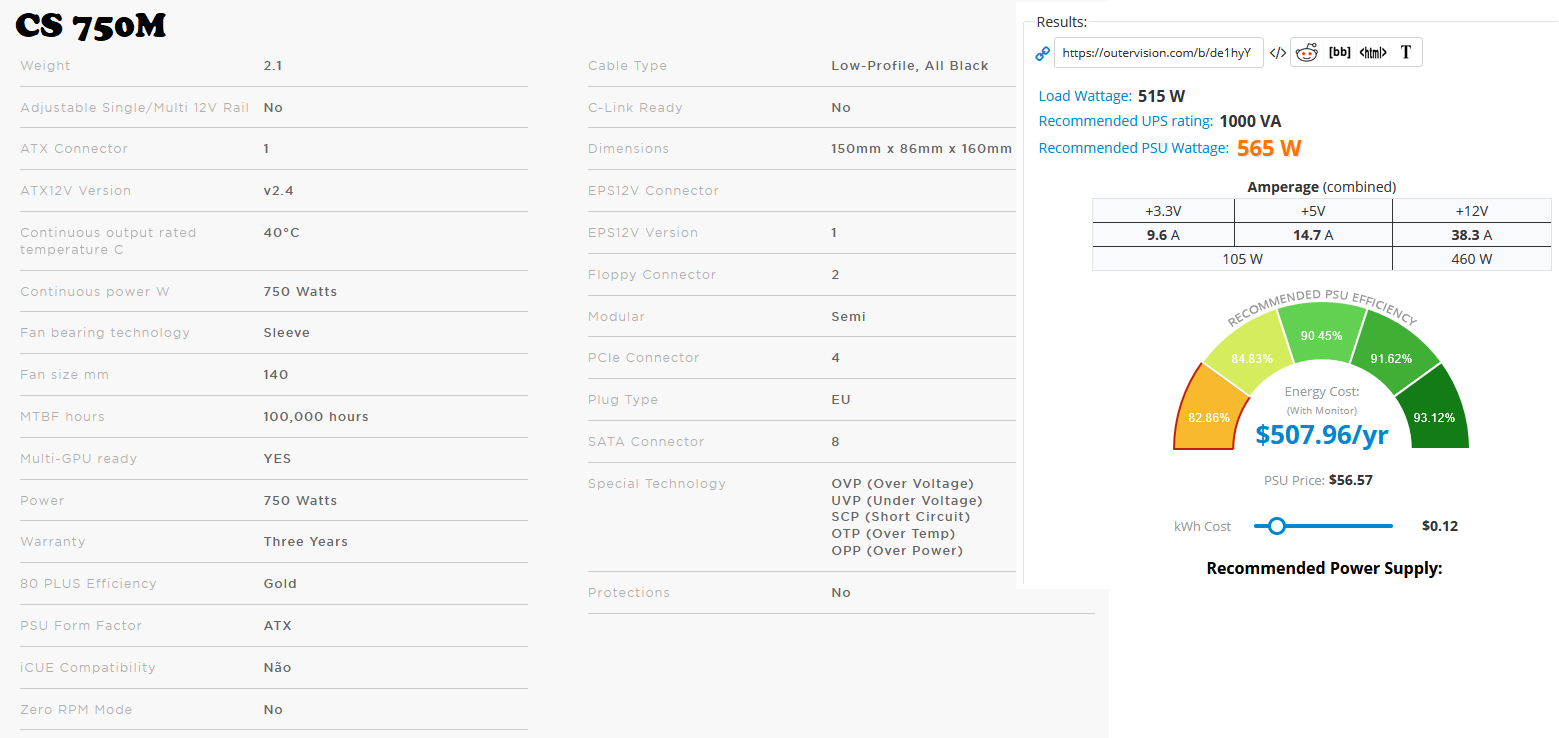This screenshot has width=1559, height=738.
Task: Click the +3.3V amperage column header
Action: pyautogui.click(x=1163, y=211)
